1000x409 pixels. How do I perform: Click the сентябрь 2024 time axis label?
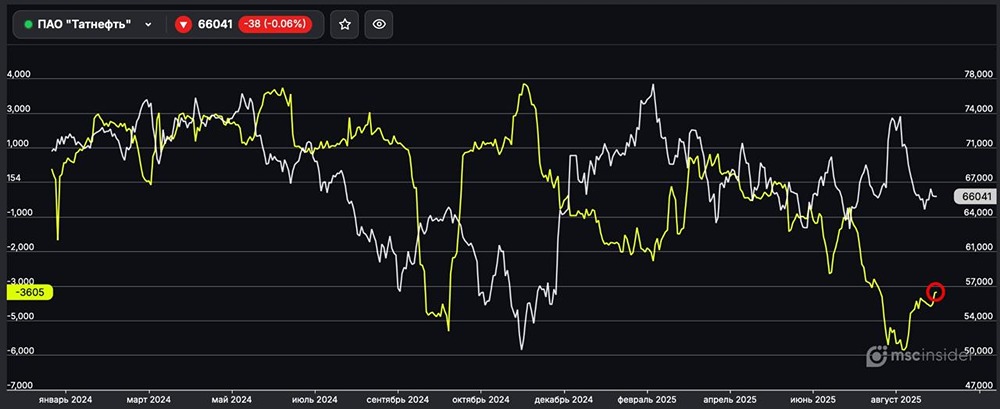click(398, 400)
